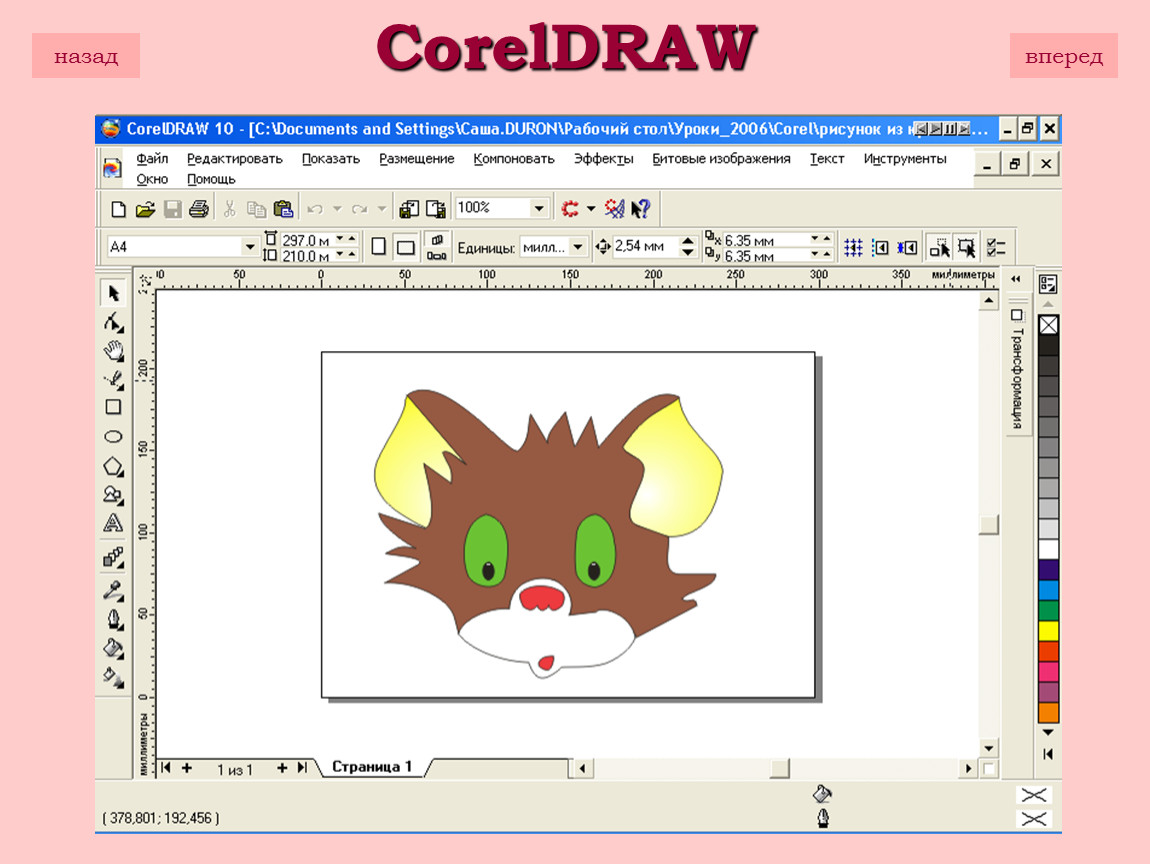This screenshot has width=1150, height=864.
Task: Toggle Snap to Objects button
Action: click(x=907, y=248)
